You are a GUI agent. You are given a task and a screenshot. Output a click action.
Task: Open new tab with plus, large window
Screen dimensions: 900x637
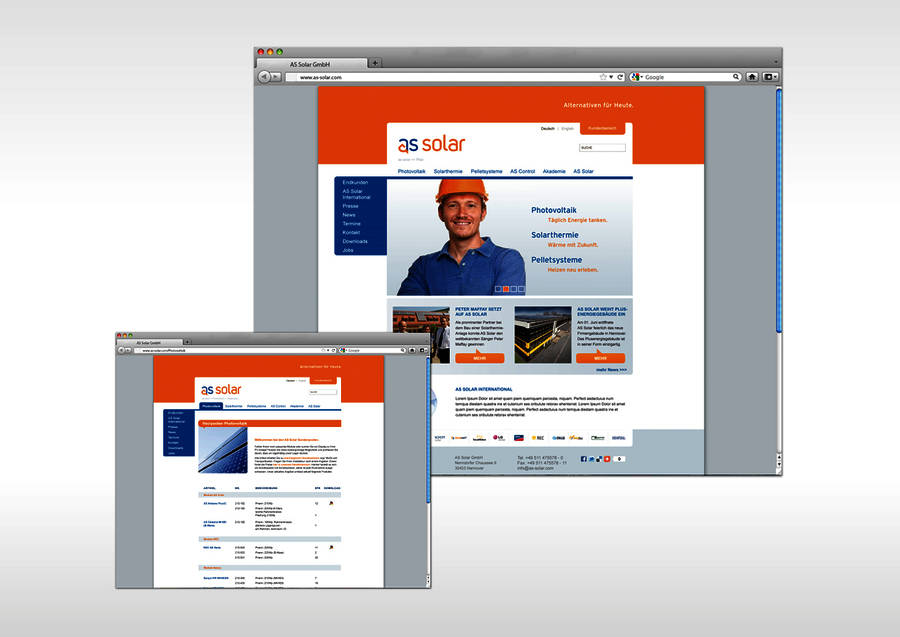[374, 63]
